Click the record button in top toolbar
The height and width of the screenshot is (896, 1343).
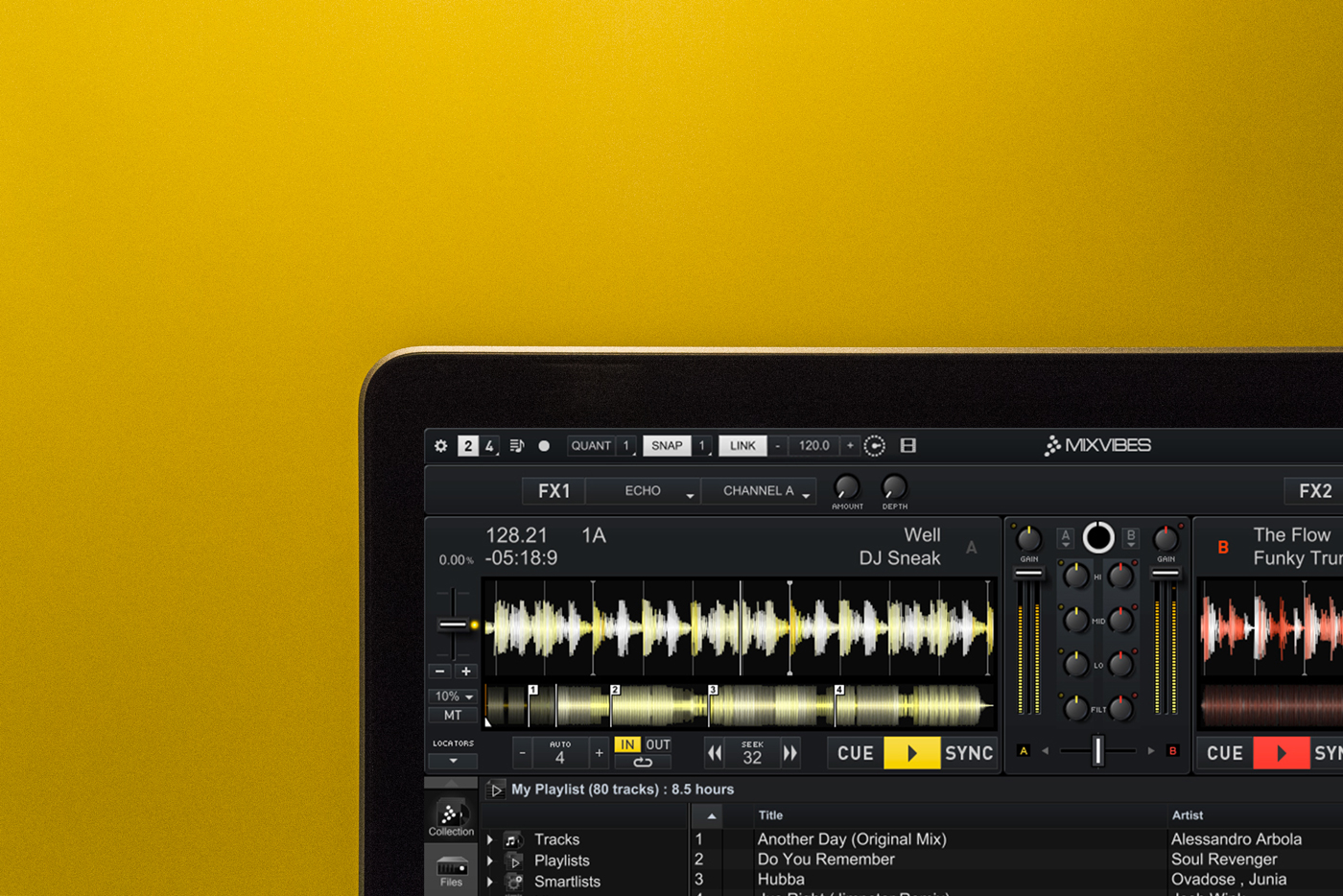[x=544, y=446]
